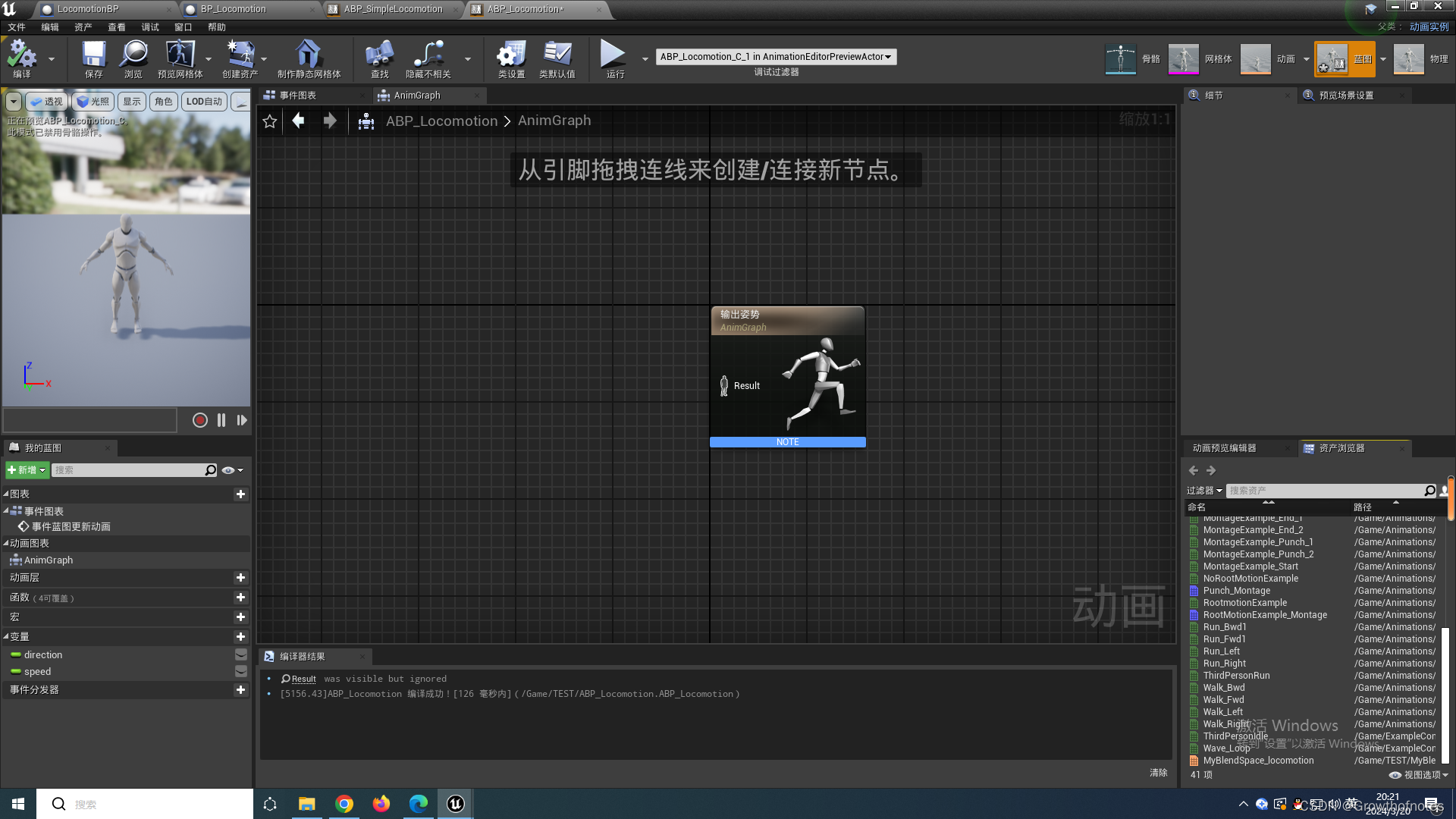This screenshot has height=819, width=1456.
Task: Toggle direction variable visibility eye
Action: 240,654
